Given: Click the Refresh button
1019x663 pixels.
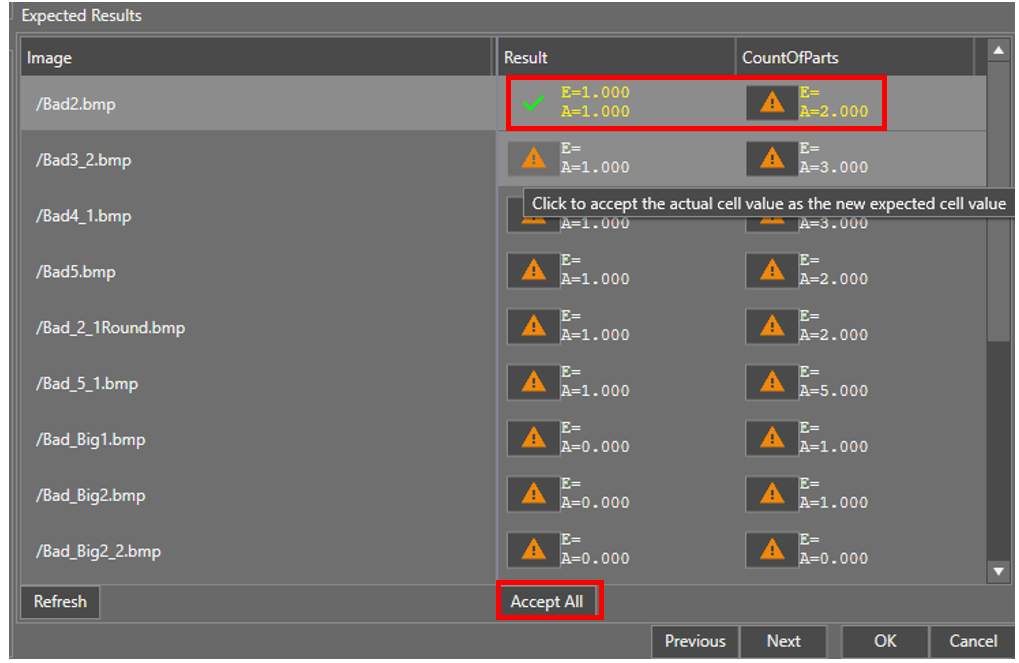Looking at the screenshot, I should (60, 602).
